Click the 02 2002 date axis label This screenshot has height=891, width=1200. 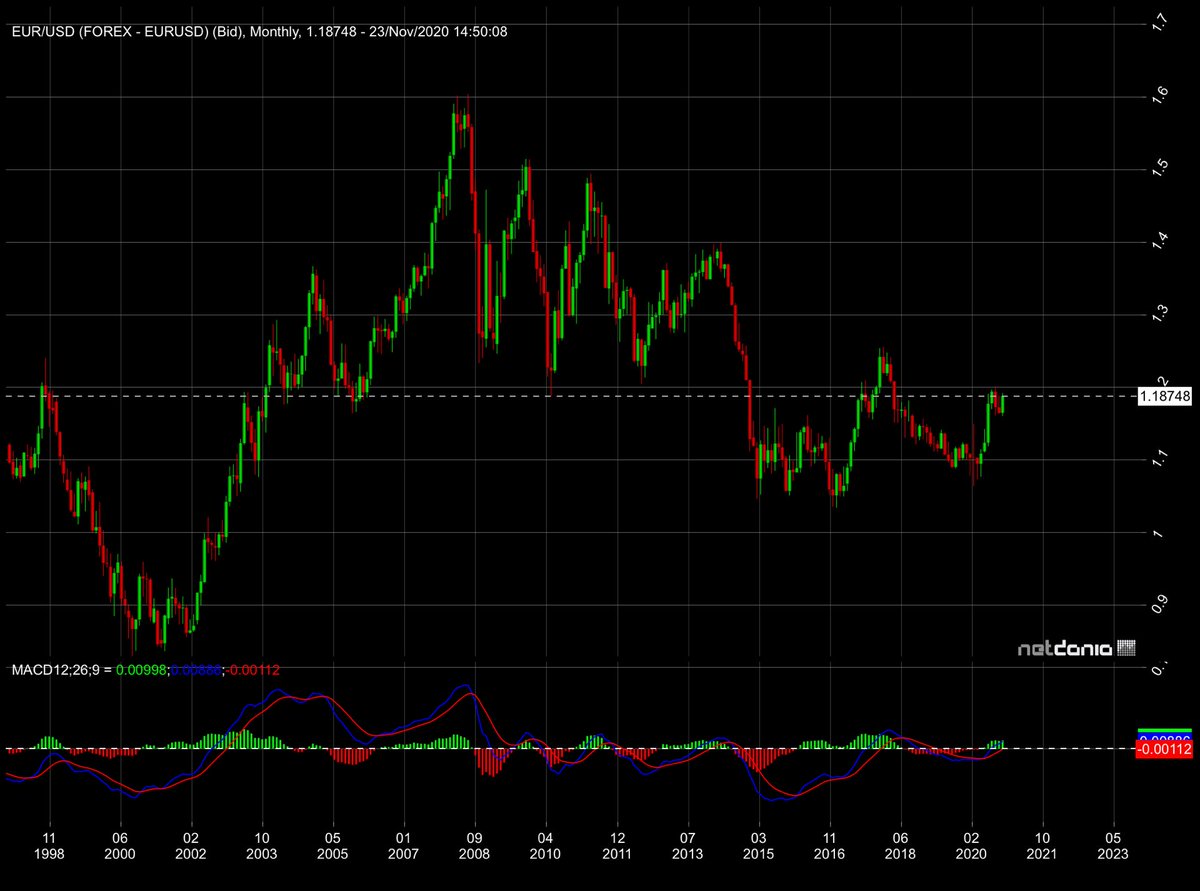pos(191,846)
